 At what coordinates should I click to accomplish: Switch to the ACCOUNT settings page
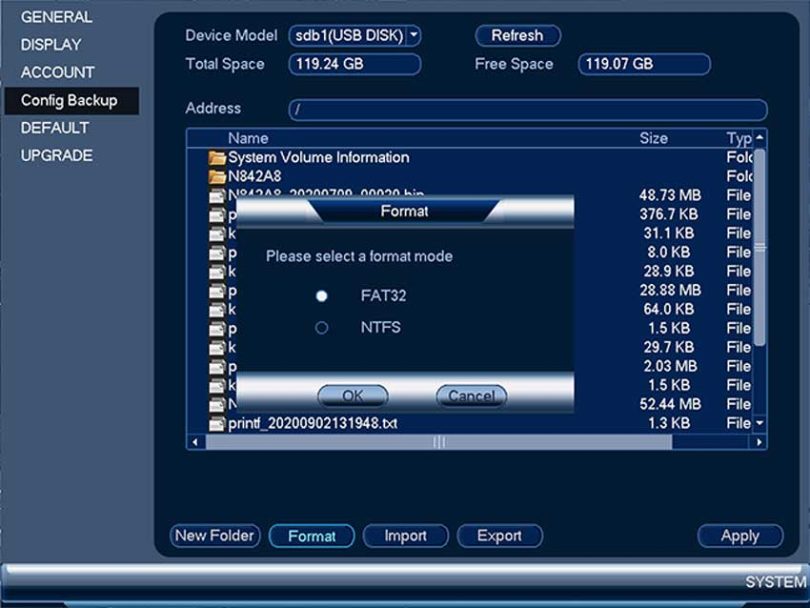[58, 72]
